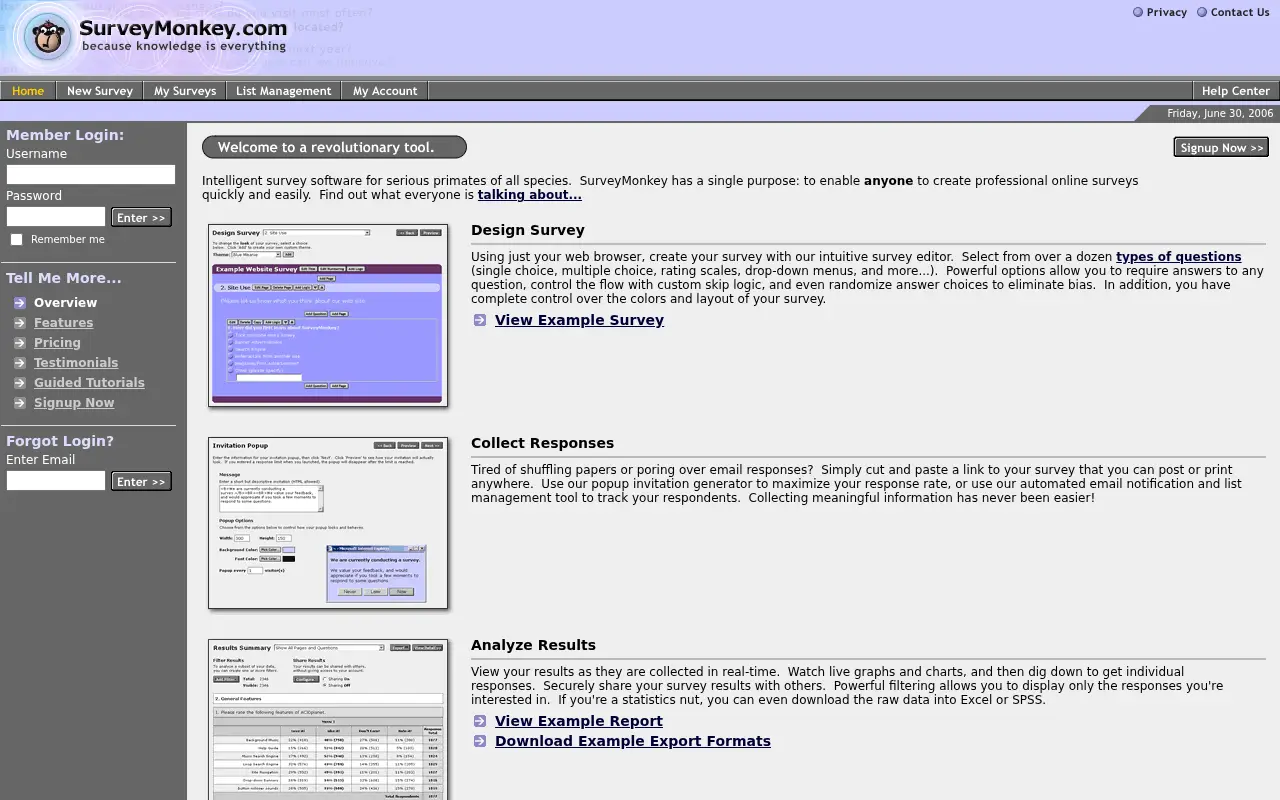Open the View Example Report link
The height and width of the screenshot is (800, 1280).
point(579,721)
